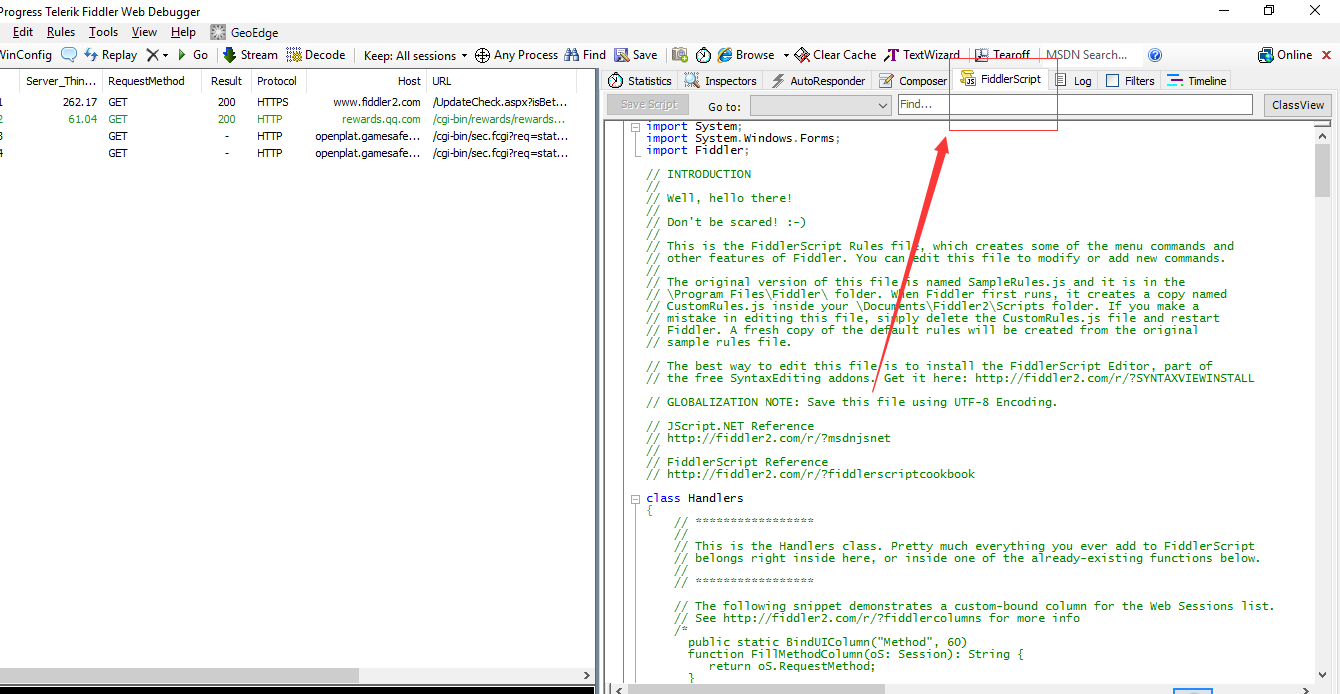1340x694 pixels.
Task: Open the Go to combo box
Action: [821, 105]
